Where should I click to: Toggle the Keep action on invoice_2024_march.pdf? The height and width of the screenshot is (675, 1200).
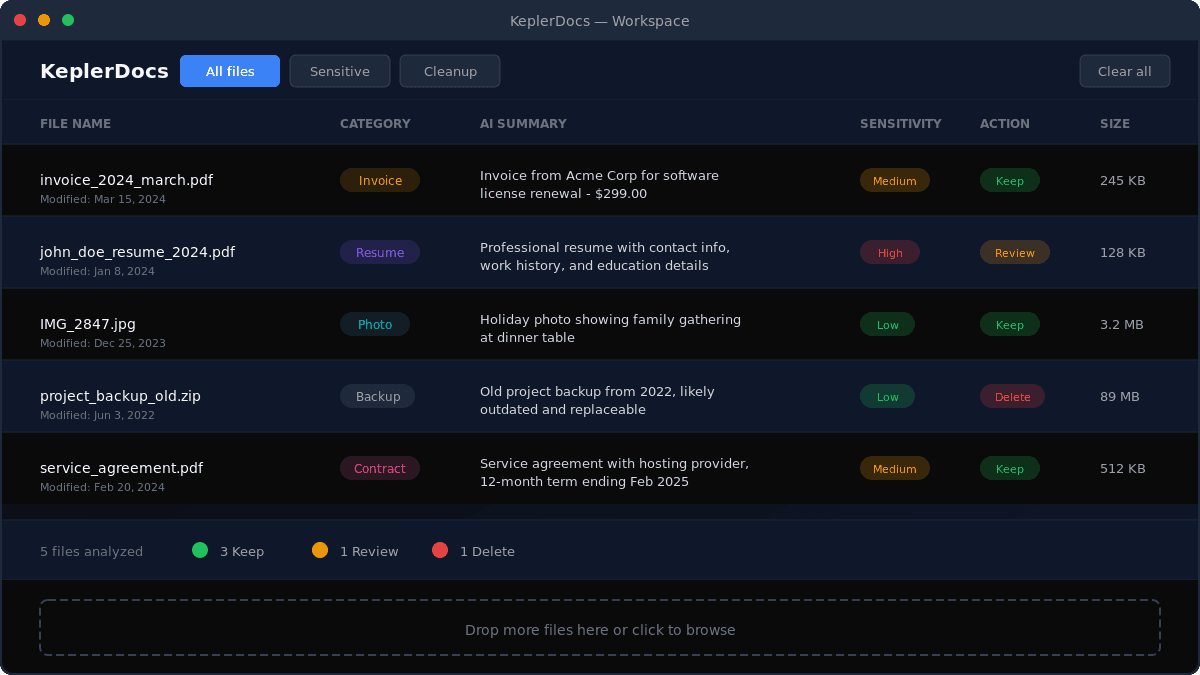[x=1009, y=180]
